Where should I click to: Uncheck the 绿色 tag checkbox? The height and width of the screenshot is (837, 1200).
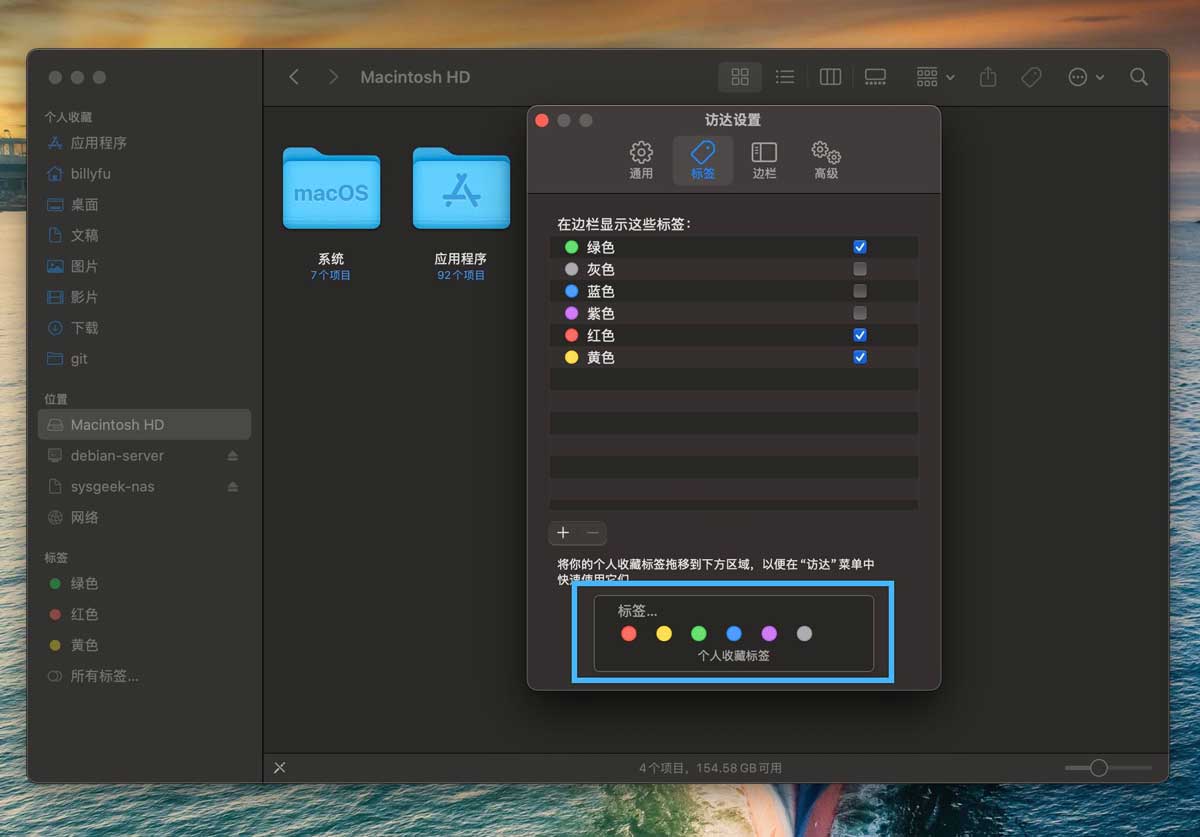click(859, 247)
